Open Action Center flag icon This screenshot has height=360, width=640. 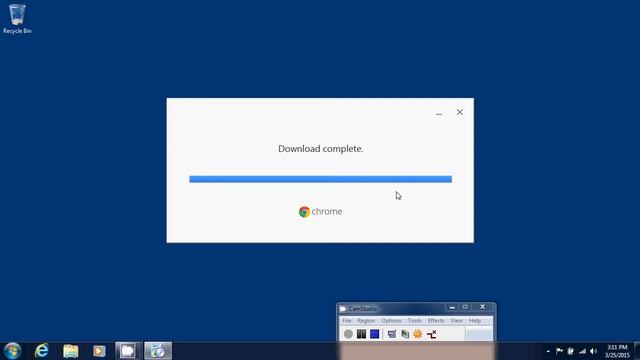(559, 351)
